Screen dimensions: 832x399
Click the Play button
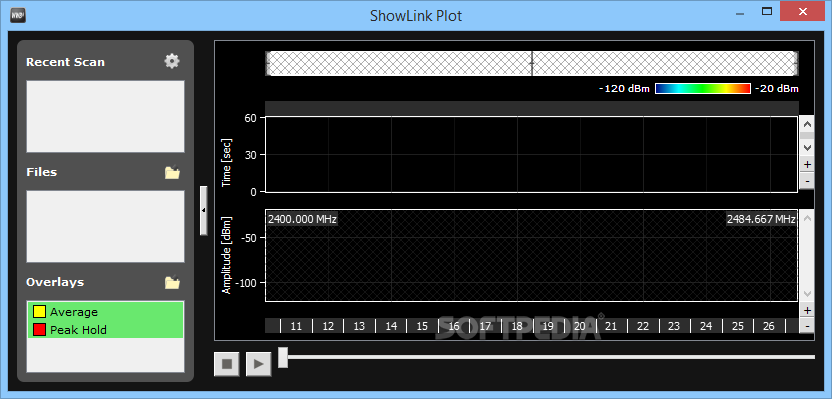[258, 364]
